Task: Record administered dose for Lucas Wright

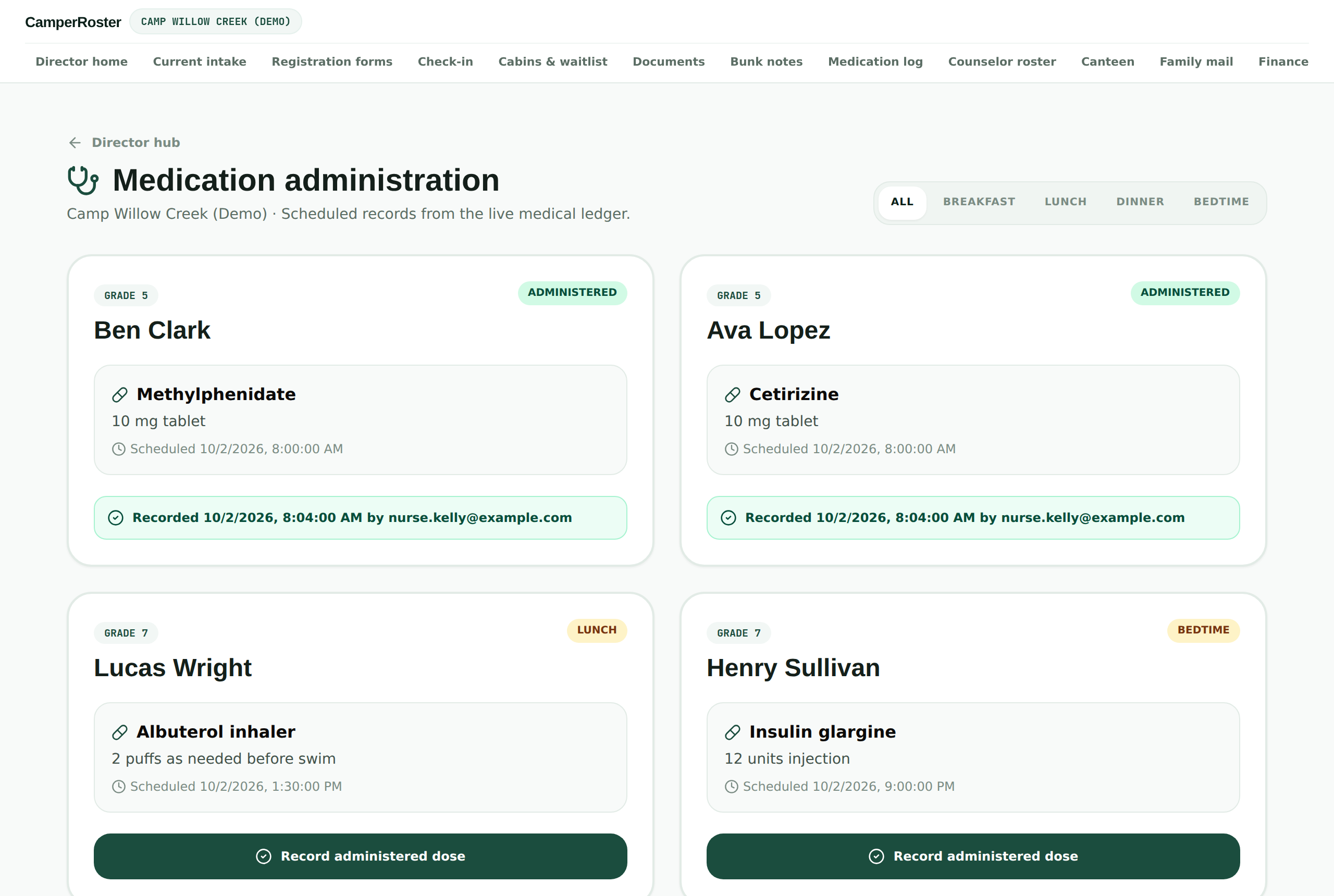Action: (360, 856)
